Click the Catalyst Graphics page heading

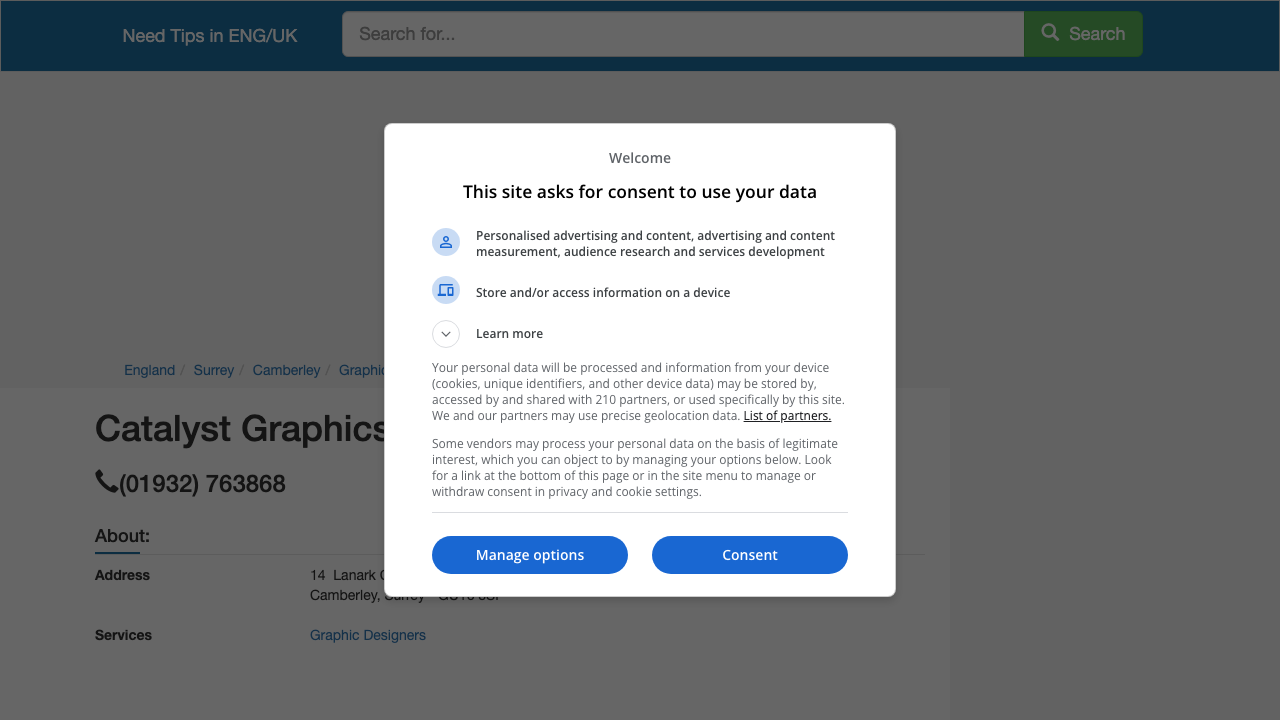(241, 429)
